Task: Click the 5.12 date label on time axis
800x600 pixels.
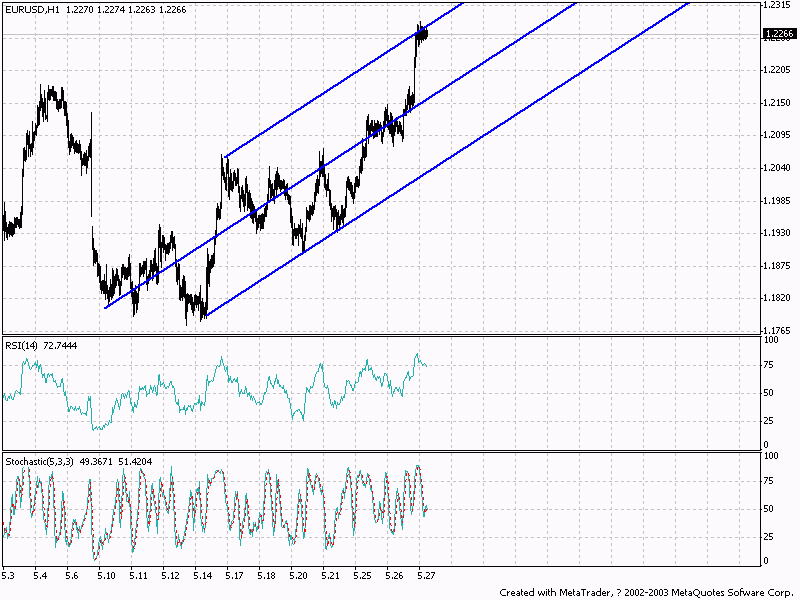Action: (170, 576)
